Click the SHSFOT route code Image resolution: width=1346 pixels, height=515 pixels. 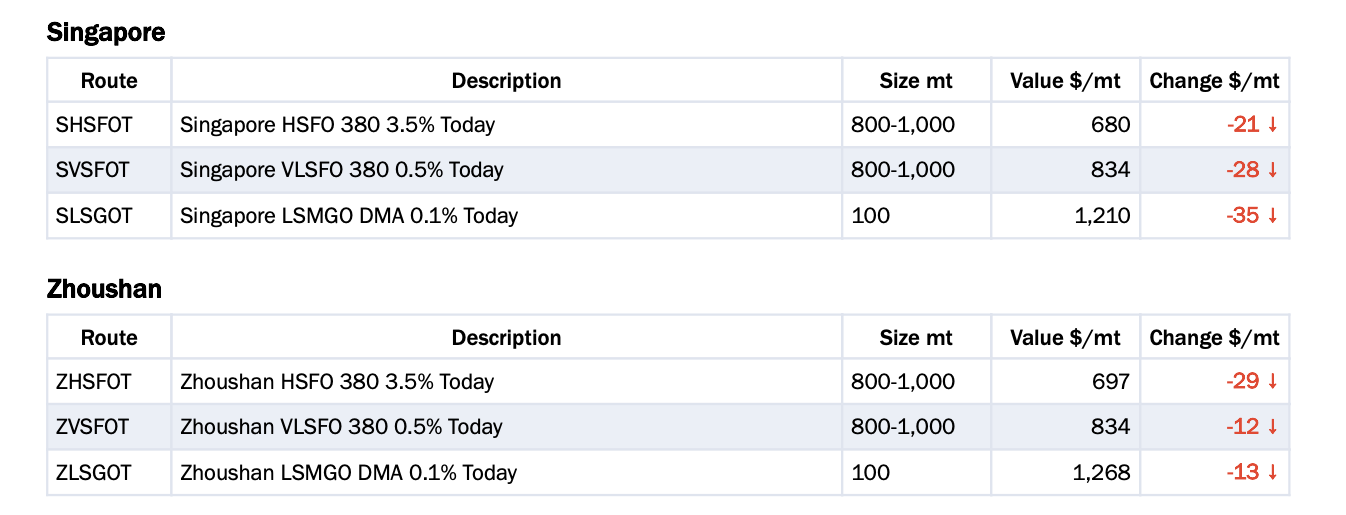94,125
